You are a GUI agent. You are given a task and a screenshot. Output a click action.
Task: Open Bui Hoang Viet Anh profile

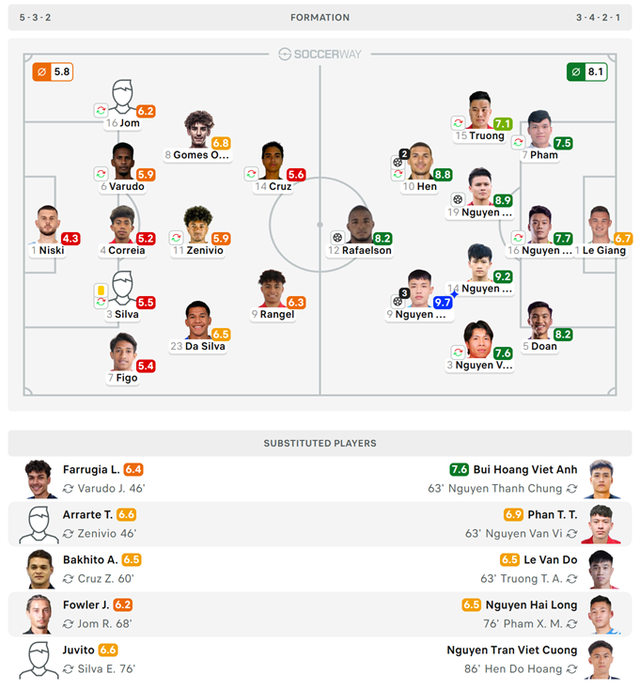[x=525, y=470]
